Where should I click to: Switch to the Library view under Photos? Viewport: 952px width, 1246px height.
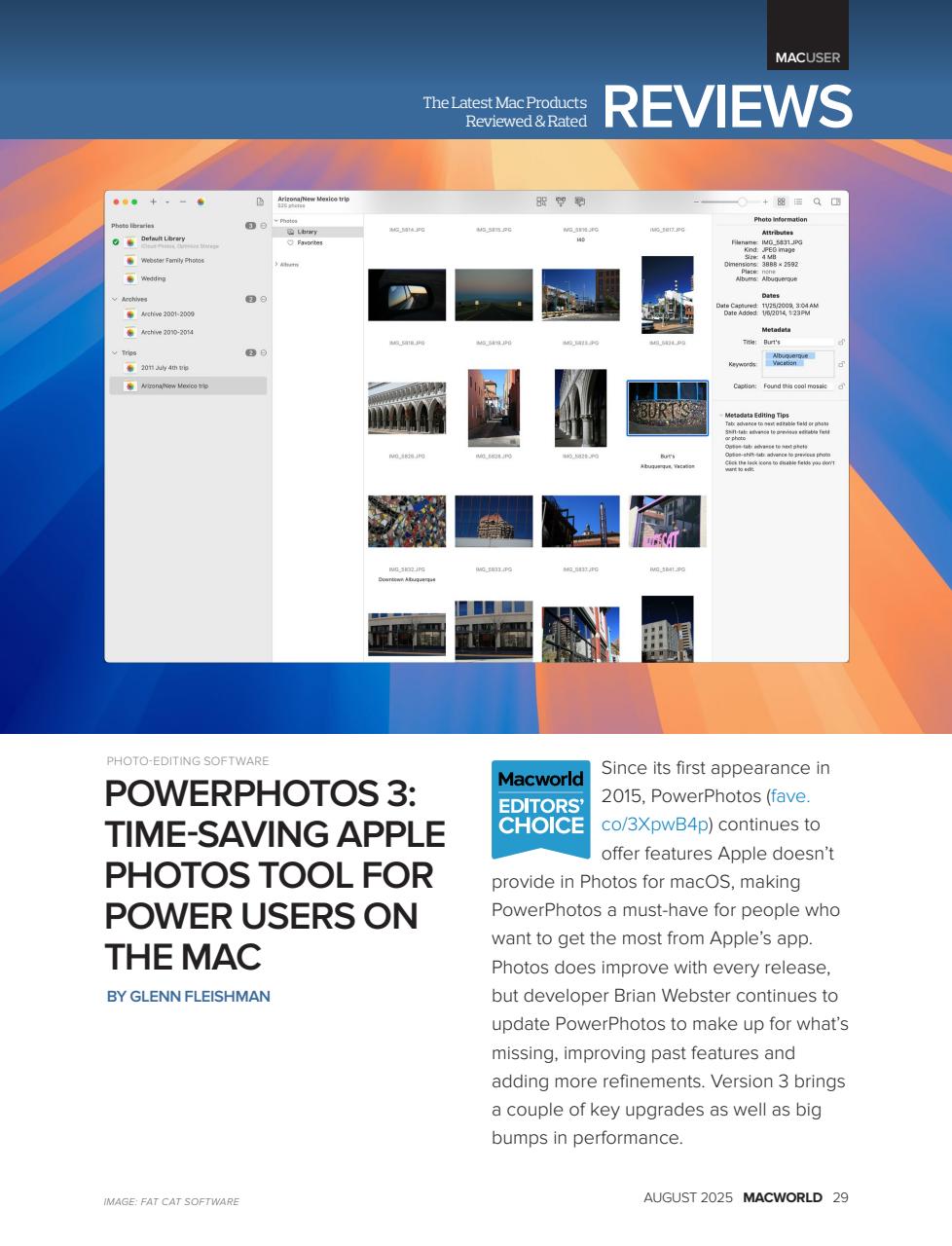click(308, 232)
